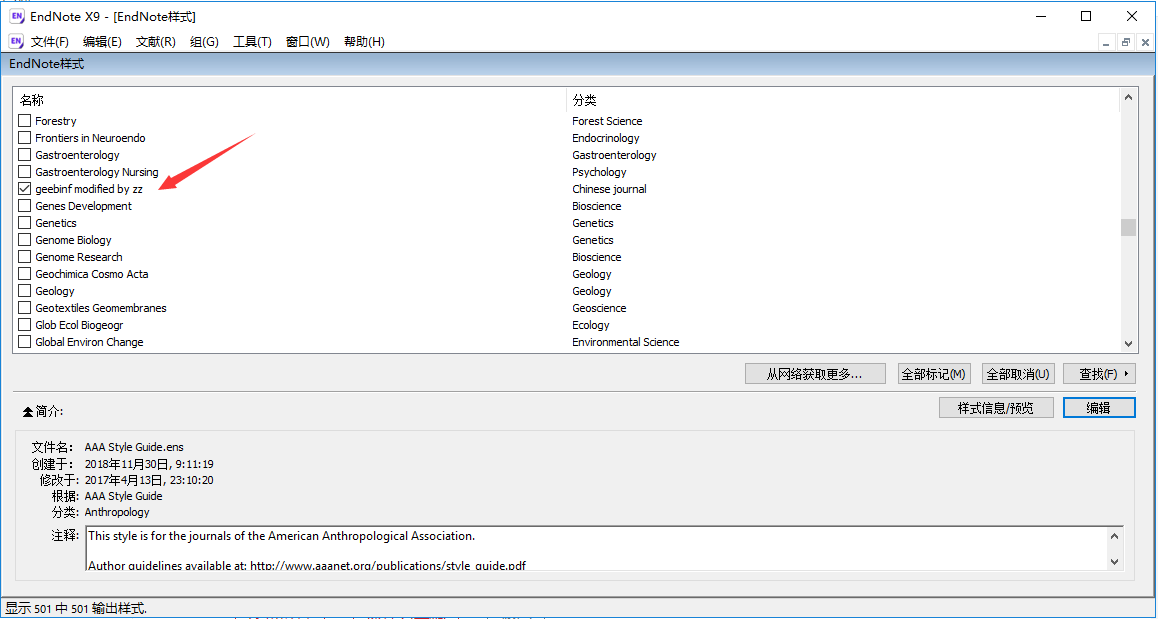Open the 文献(R) menu

pos(155,42)
